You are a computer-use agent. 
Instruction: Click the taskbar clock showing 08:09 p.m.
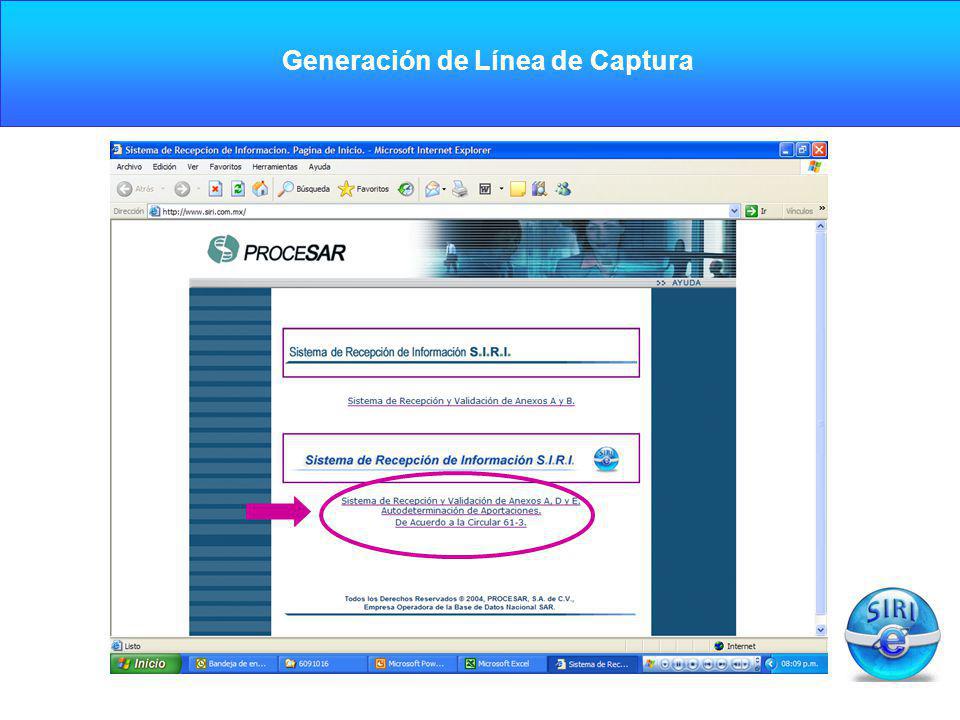[799, 664]
